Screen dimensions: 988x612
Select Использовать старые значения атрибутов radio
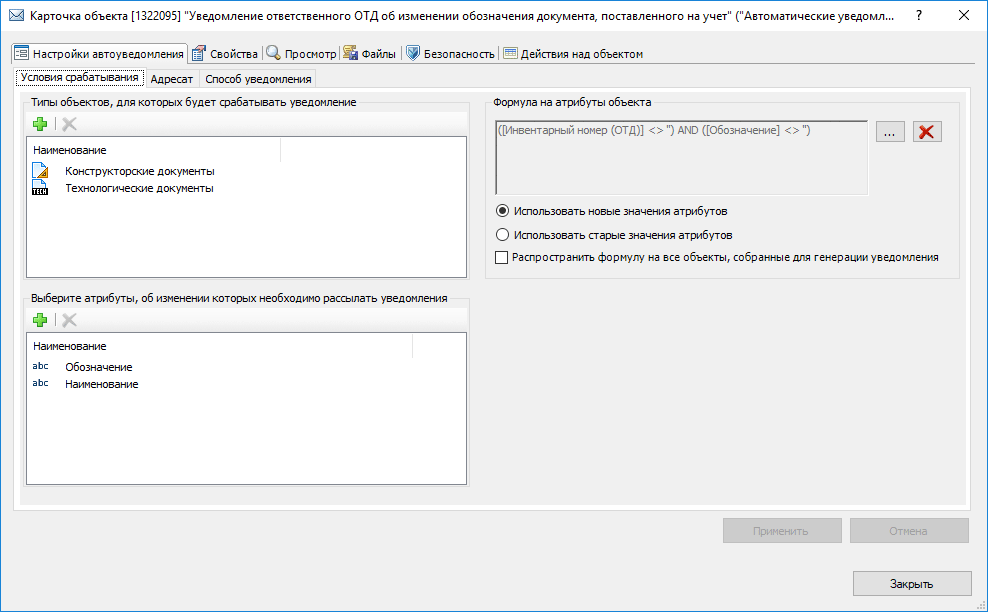click(503, 235)
